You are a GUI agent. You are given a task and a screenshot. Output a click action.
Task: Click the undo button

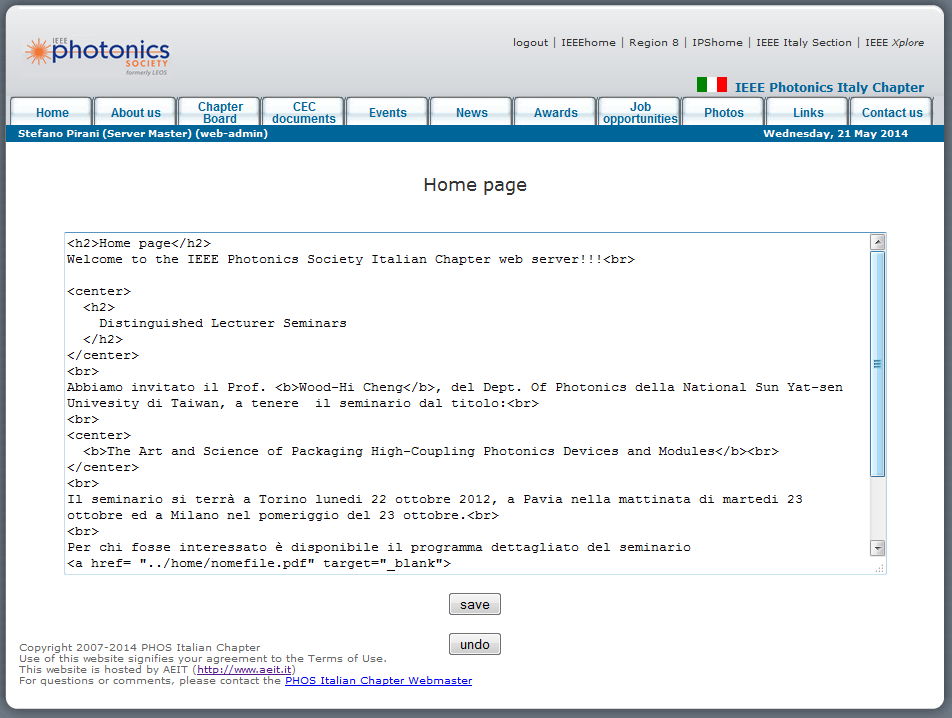click(475, 644)
